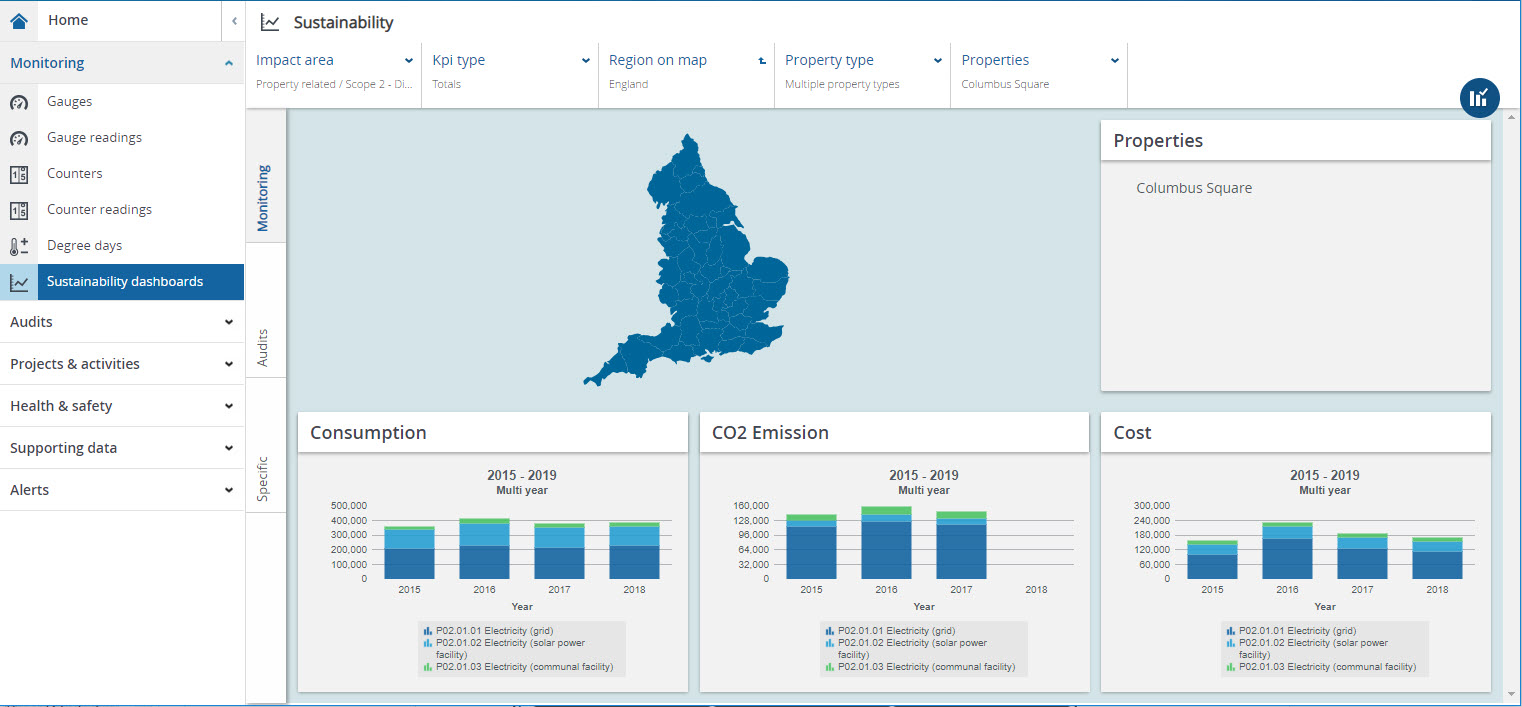Expand the Kpi type dropdown
This screenshot has width=1522, height=707.
coord(587,60)
